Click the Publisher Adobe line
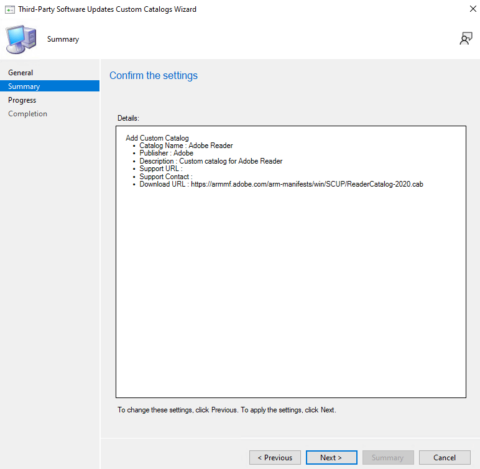 pyautogui.click(x=166, y=153)
